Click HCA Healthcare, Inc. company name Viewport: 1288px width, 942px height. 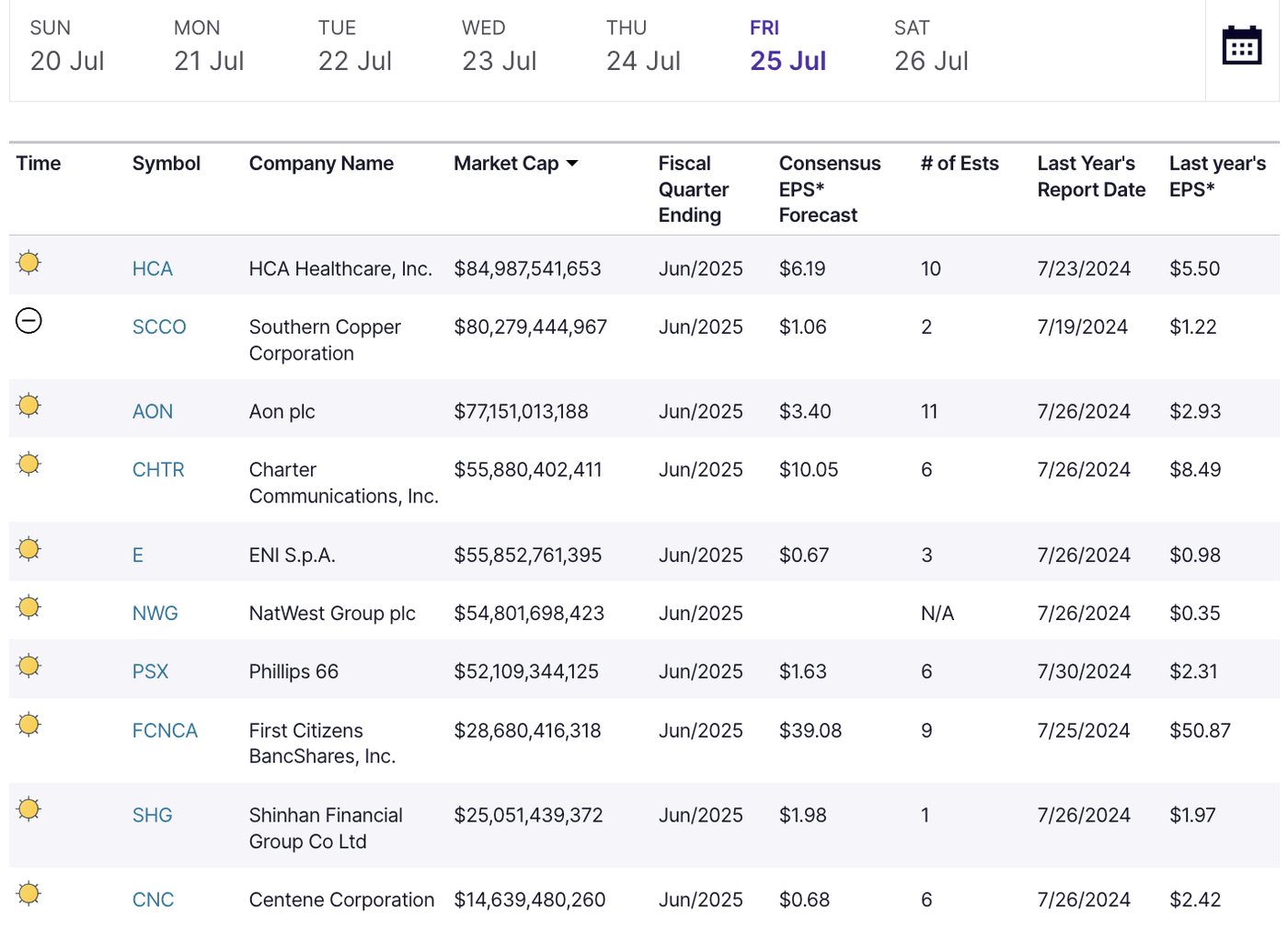click(340, 269)
